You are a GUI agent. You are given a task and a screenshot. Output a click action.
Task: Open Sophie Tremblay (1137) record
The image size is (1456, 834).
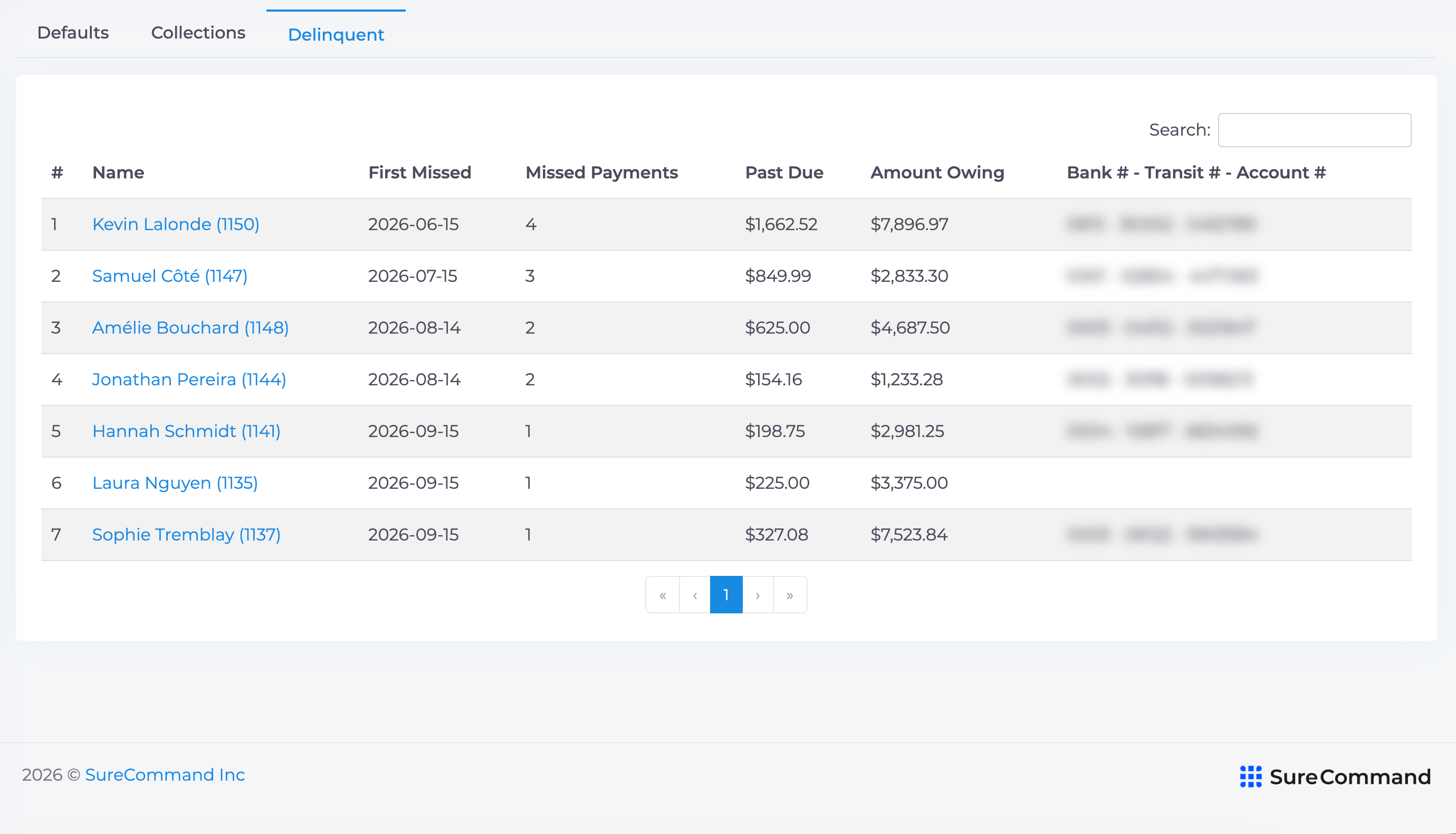[187, 534]
